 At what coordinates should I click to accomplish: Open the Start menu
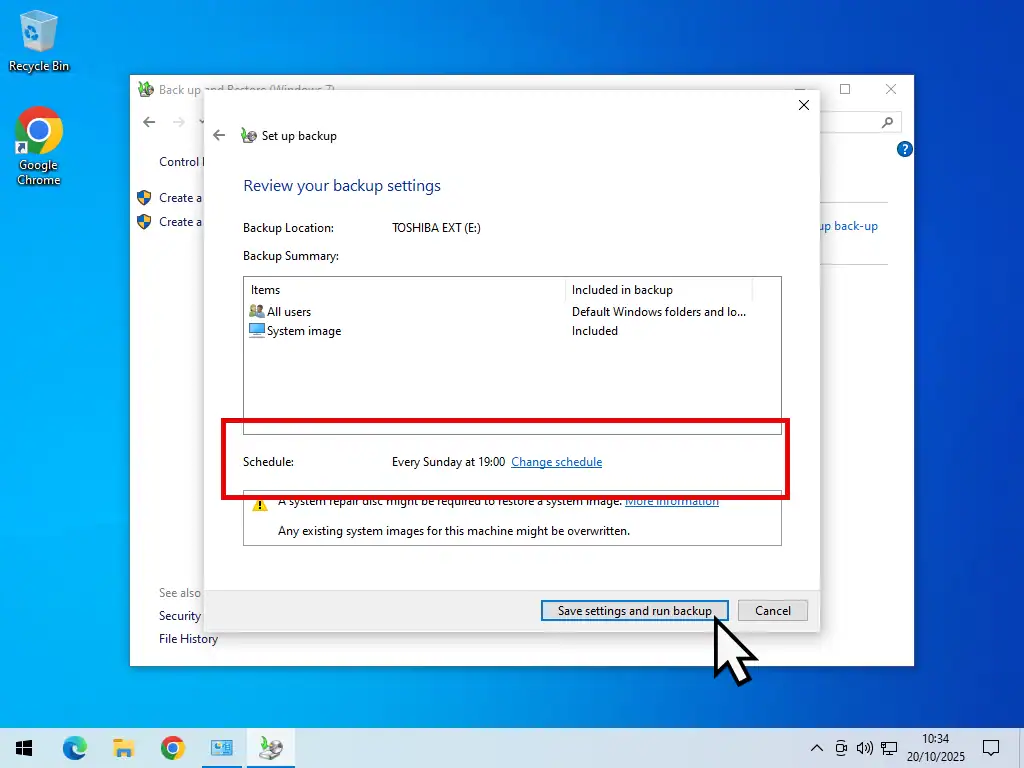point(22,748)
